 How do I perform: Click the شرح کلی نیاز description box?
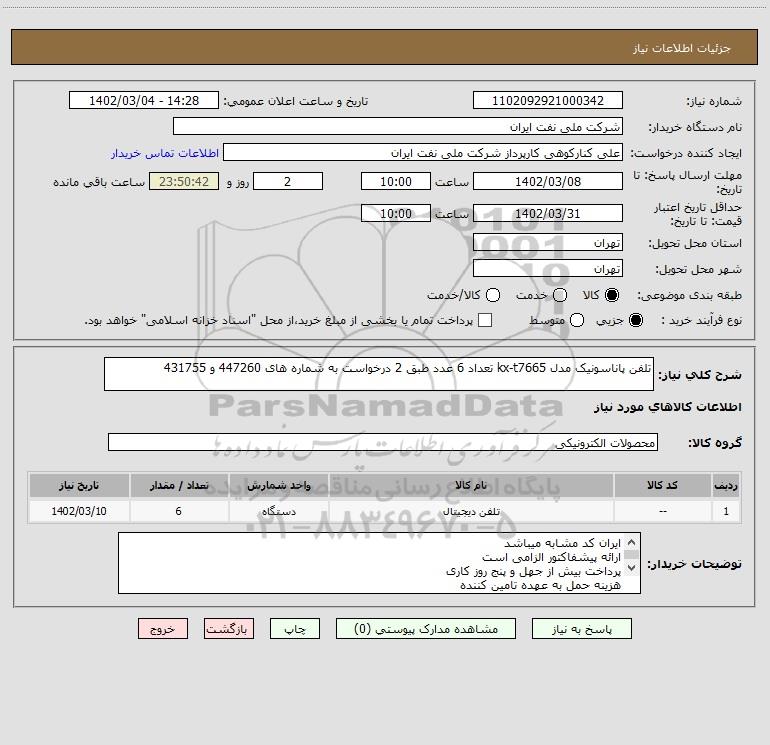click(379, 374)
